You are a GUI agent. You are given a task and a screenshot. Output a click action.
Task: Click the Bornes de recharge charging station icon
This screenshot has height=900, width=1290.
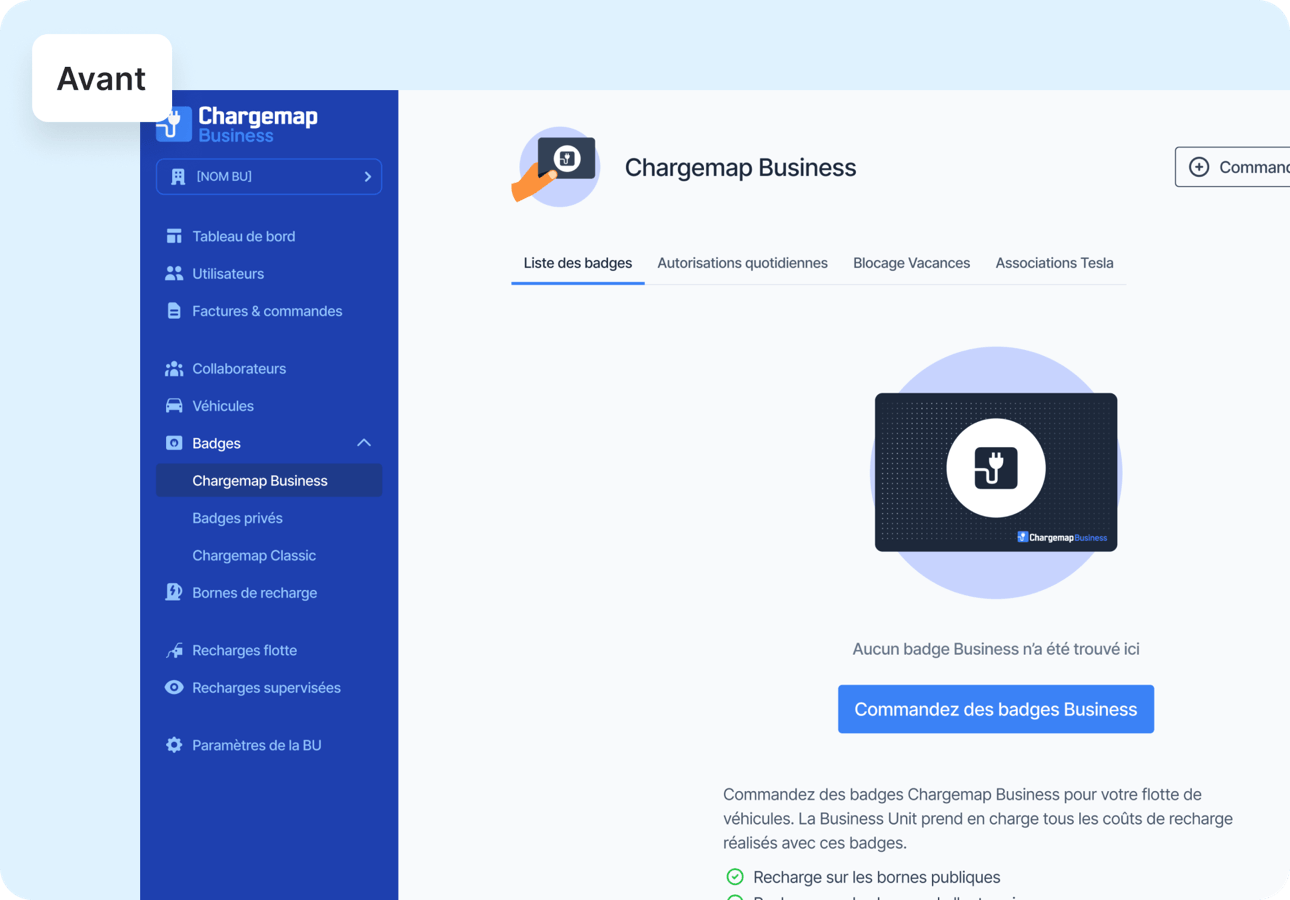click(174, 592)
